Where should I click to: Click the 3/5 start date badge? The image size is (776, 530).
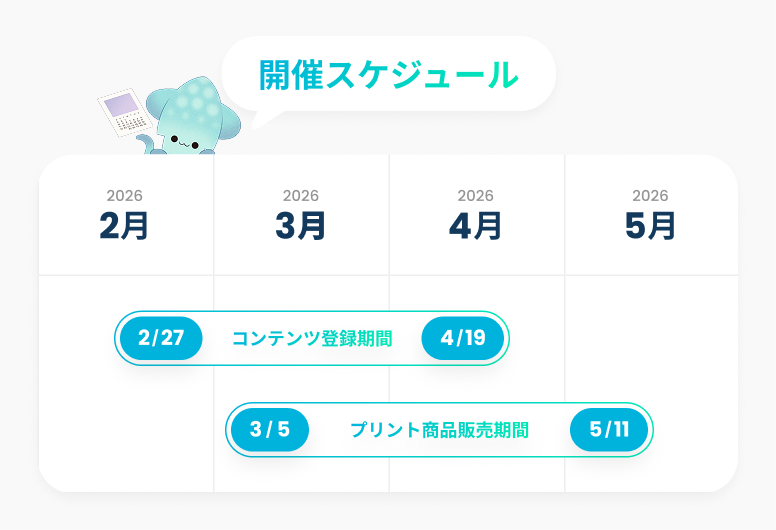click(x=270, y=430)
